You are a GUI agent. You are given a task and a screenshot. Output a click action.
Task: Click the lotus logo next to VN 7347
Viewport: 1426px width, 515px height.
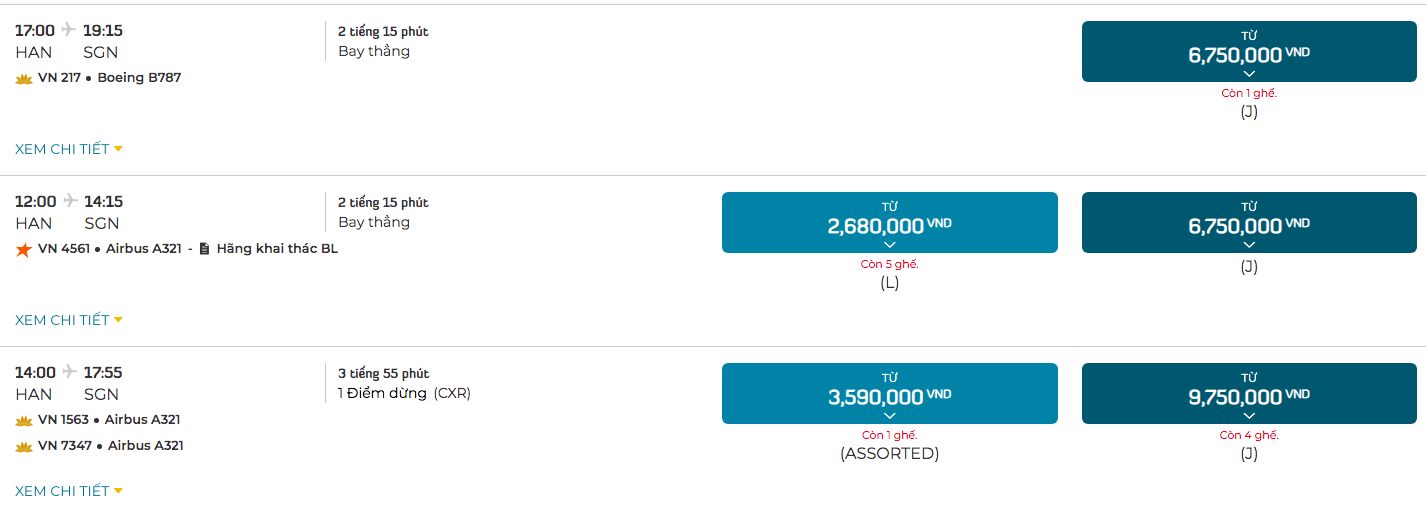pyautogui.click(x=24, y=446)
